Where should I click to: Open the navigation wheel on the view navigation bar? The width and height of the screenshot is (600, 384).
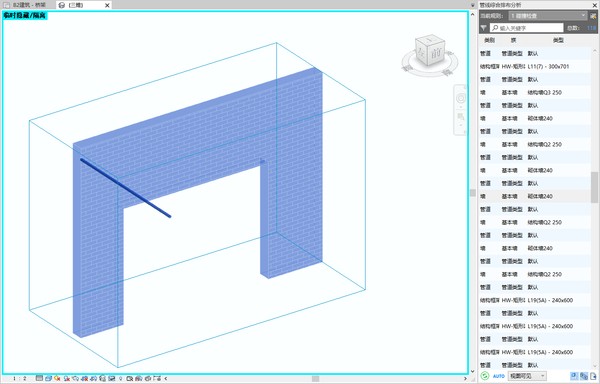coord(461,98)
